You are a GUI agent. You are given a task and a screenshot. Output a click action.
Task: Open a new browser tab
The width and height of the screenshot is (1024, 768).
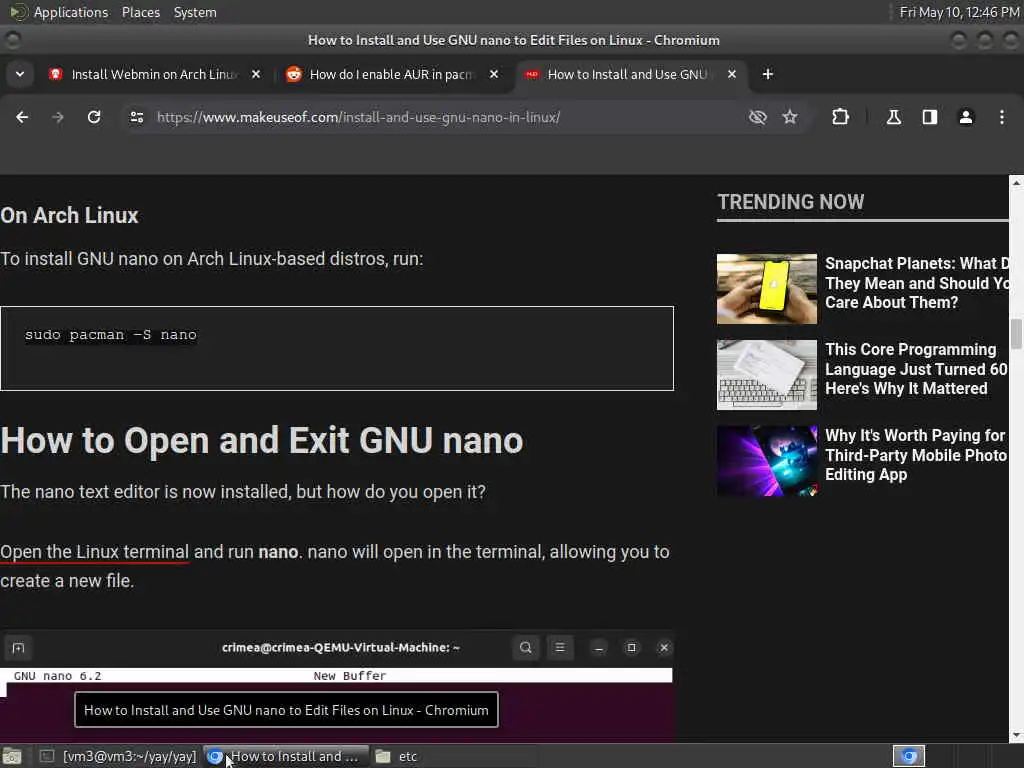click(768, 74)
